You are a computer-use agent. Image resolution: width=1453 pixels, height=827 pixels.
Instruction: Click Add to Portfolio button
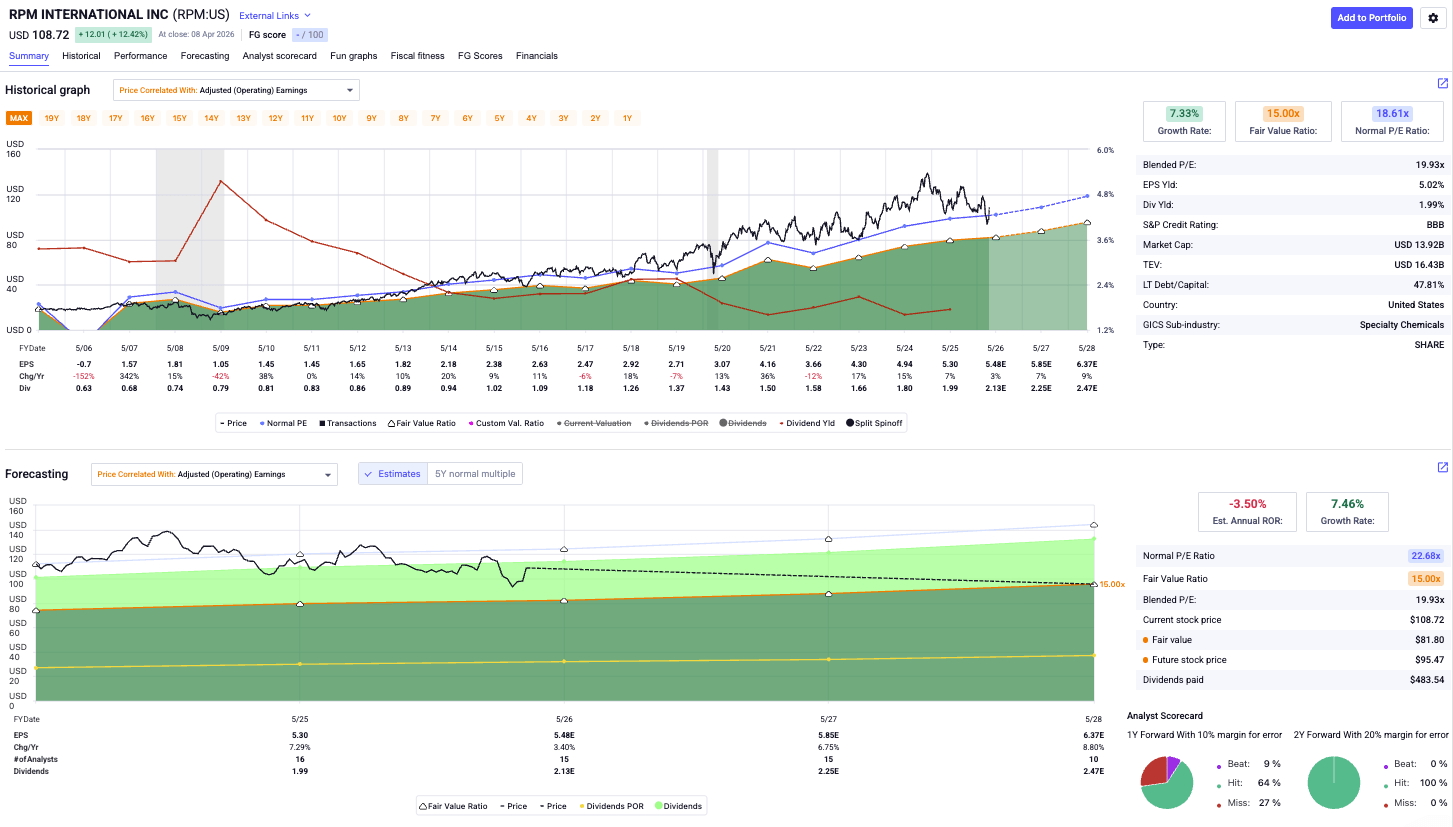[x=1372, y=18]
